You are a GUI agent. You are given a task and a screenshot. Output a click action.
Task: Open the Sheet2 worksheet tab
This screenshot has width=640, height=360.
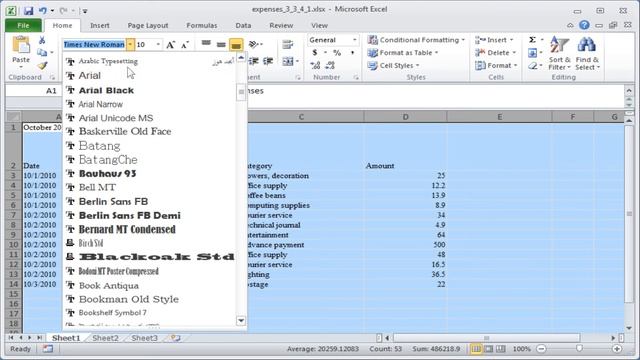(x=105, y=338)
